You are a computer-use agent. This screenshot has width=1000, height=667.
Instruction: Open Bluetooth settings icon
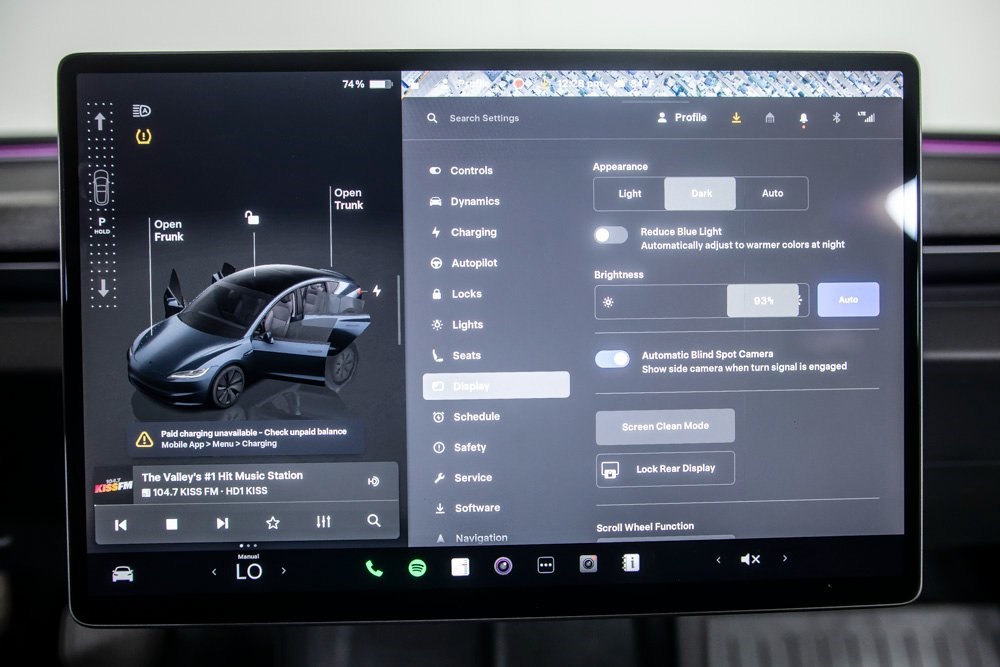pos(836,118)
